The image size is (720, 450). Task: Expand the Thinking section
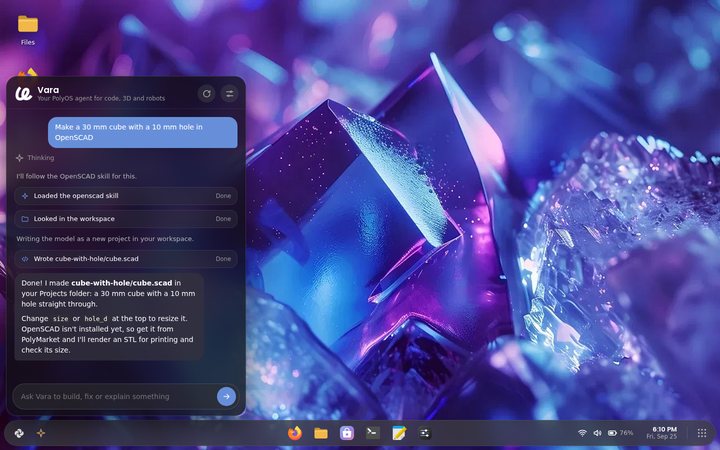pos(35,158)
